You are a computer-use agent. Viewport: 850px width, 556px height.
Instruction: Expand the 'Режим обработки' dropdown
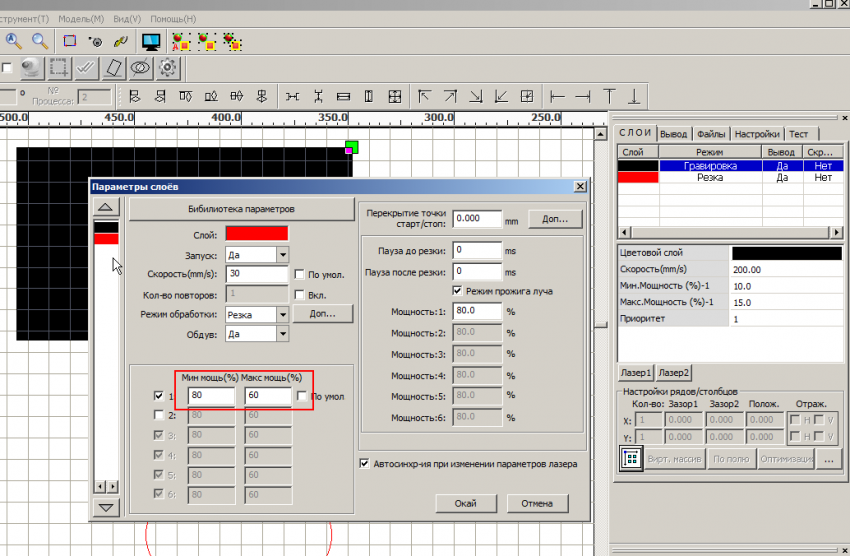[281, 314]
